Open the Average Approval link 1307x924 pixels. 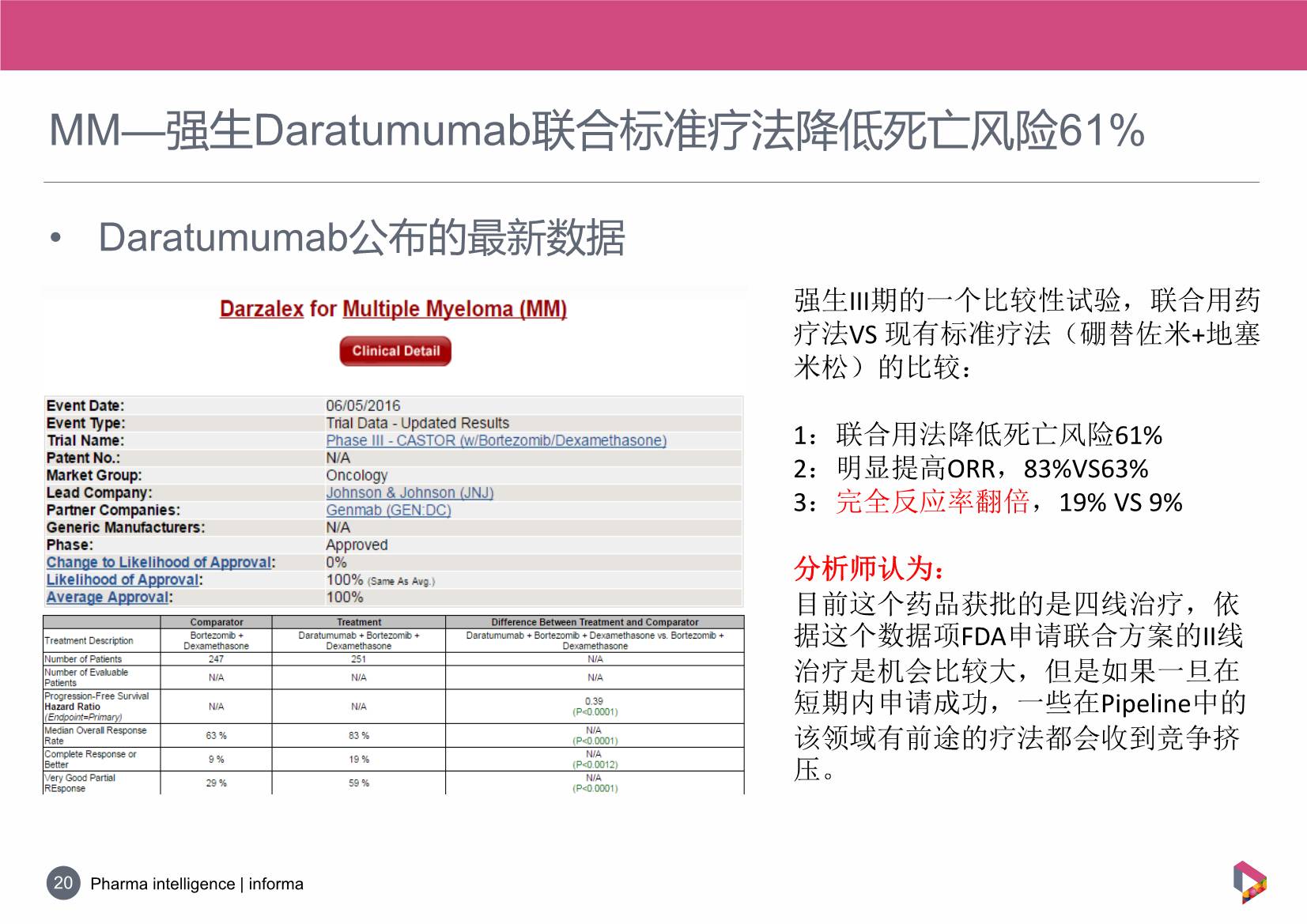click(108, 597)
